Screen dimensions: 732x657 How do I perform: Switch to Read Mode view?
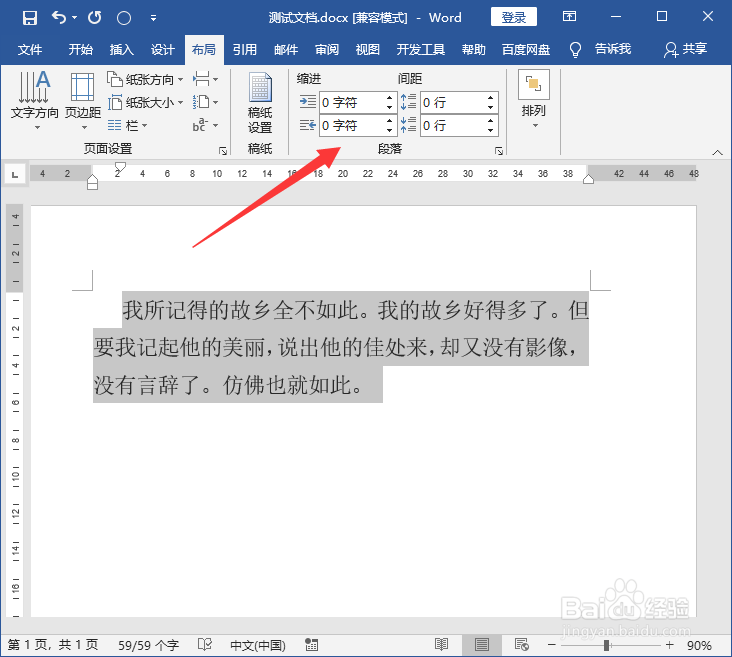441,645
